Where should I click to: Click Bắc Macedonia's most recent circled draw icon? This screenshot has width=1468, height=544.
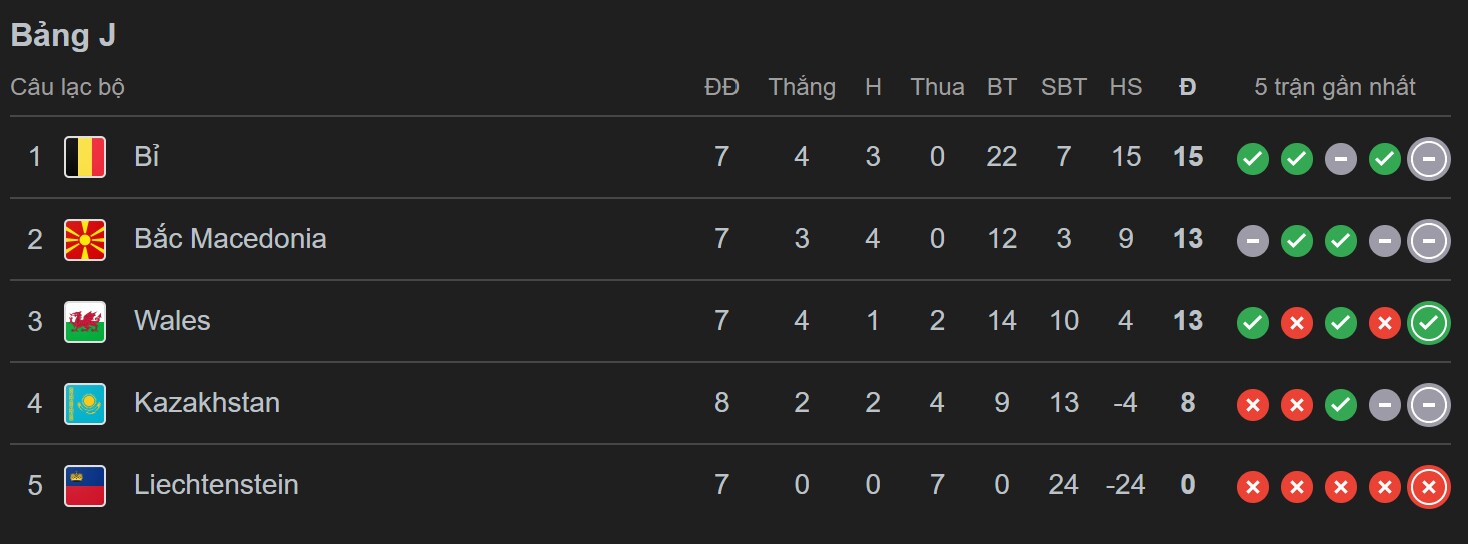coord(1428,240)
